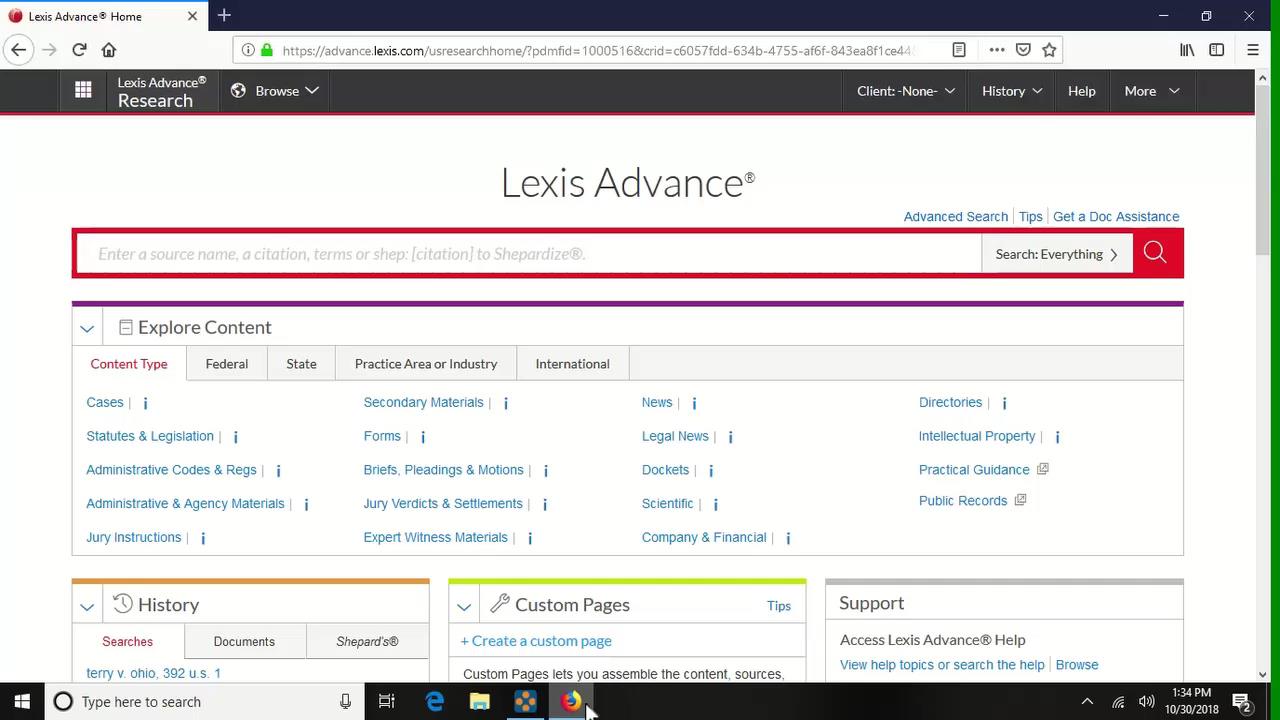This screenshot has width=1280, height=720.
Task: Collapse the Explore Content section
Action: 87,327
